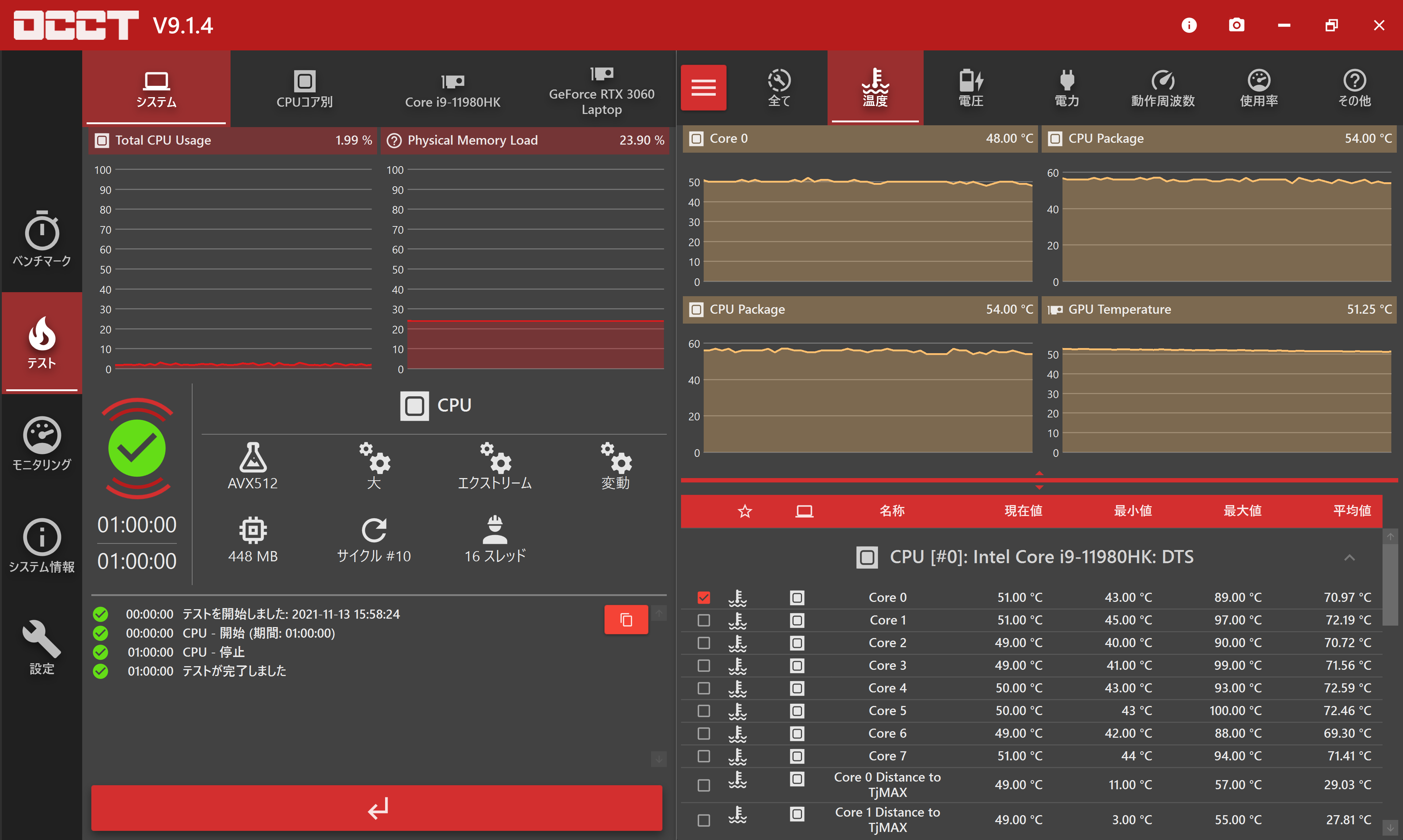Click the 448 MB memory option
Screen dimensions: 1403x840
coord(252,539)
